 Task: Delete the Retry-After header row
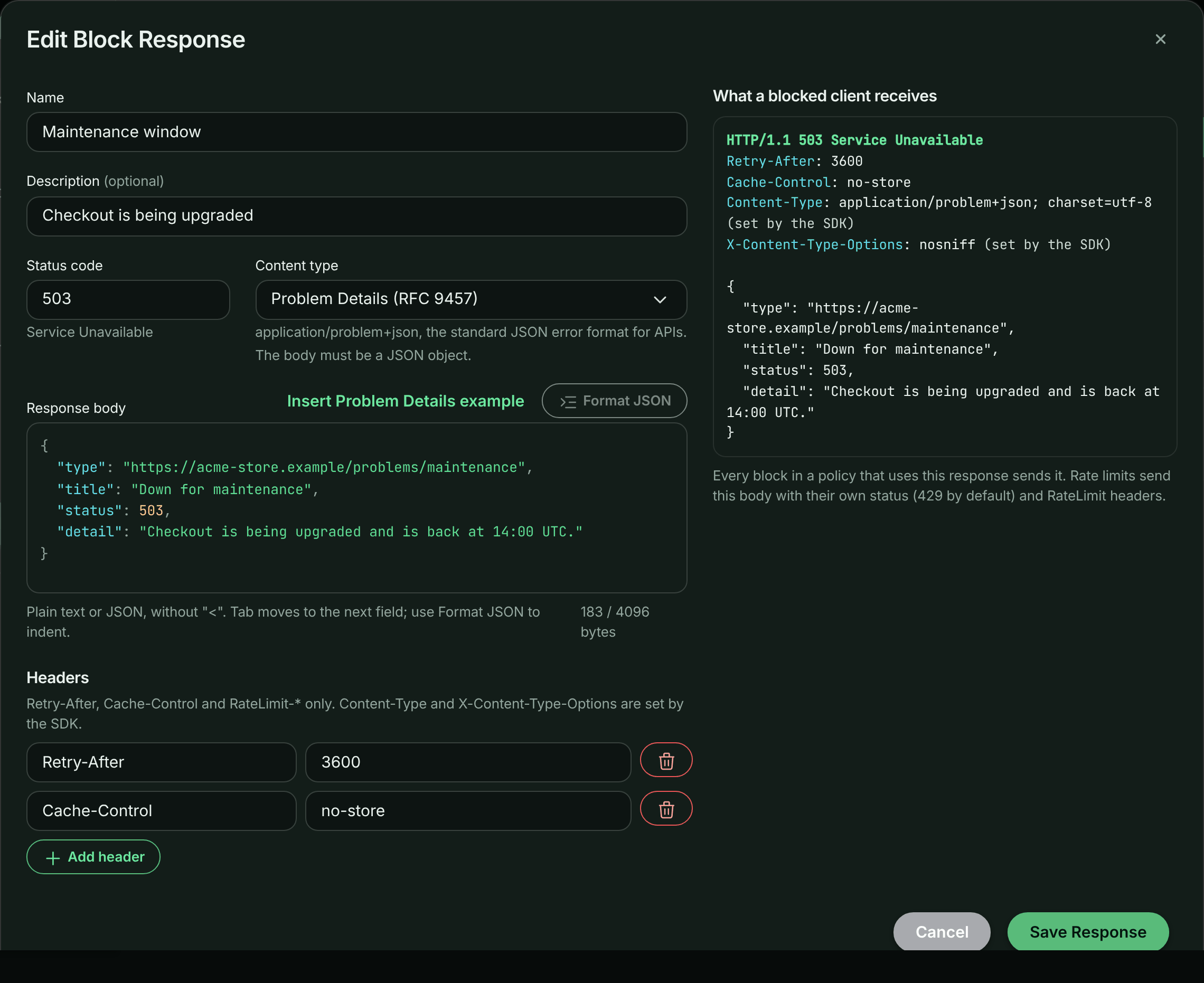666,760
